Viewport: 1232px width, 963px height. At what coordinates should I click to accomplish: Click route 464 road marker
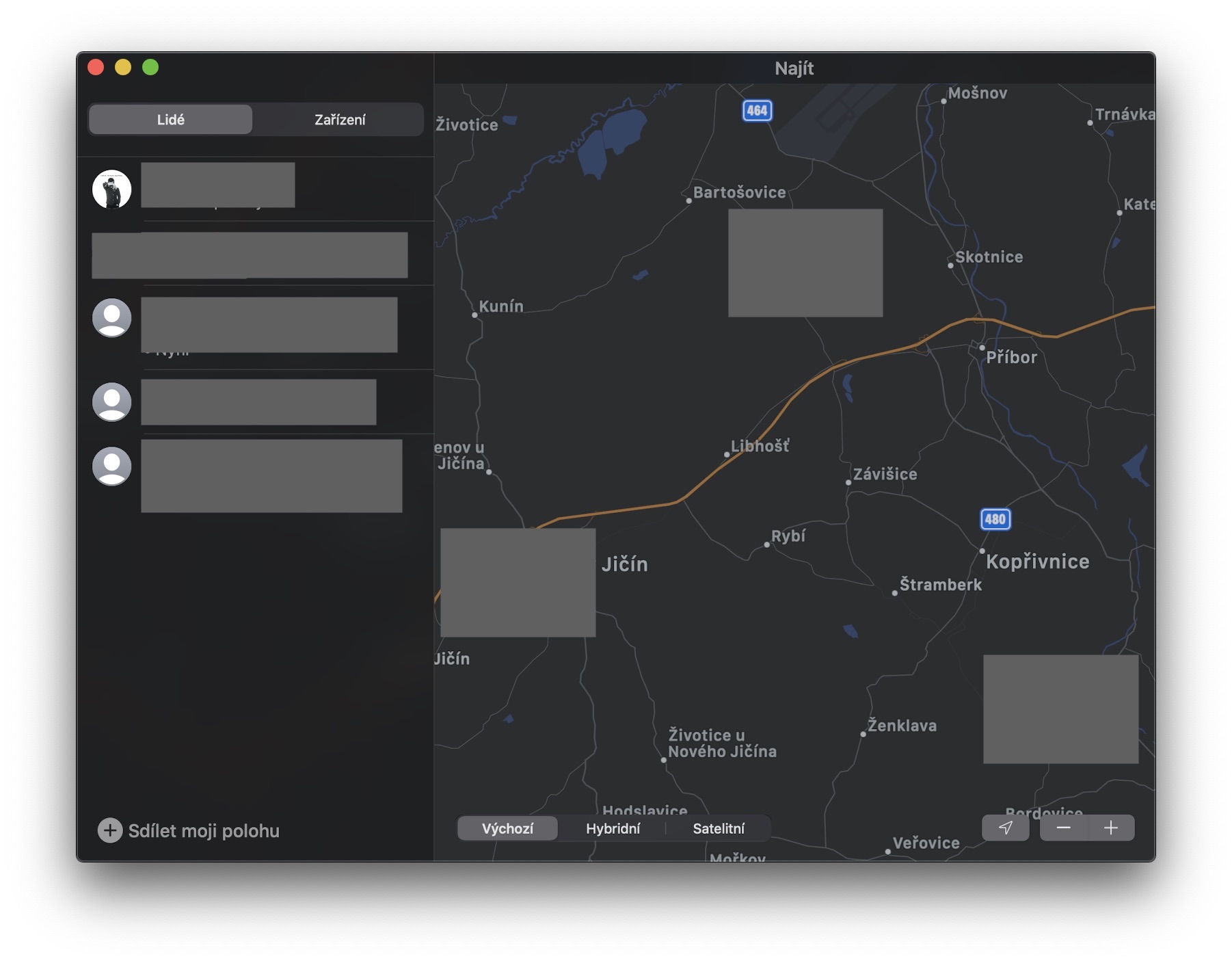pos(757,110)
